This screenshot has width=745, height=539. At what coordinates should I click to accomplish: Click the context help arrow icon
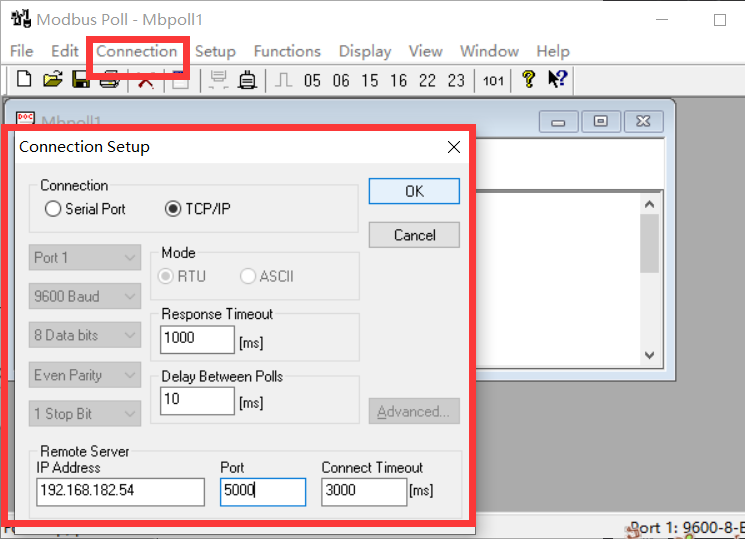(557, 79)
